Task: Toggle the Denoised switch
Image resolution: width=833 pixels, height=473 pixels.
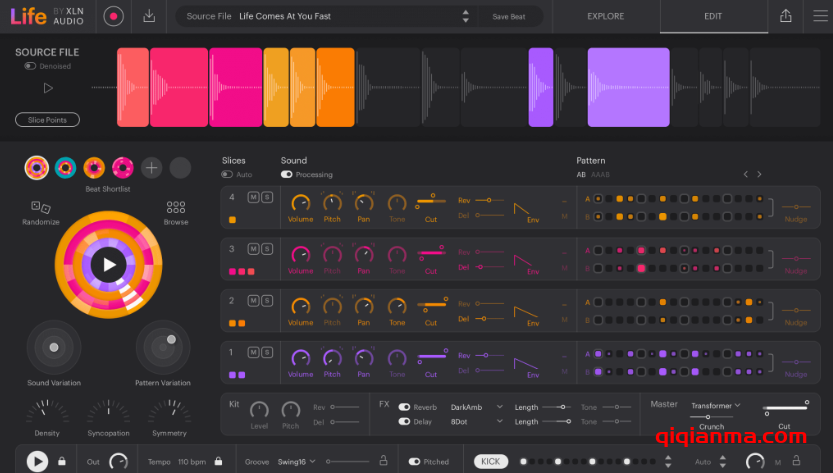Action: pyautogui.click(x=30, y=66)
